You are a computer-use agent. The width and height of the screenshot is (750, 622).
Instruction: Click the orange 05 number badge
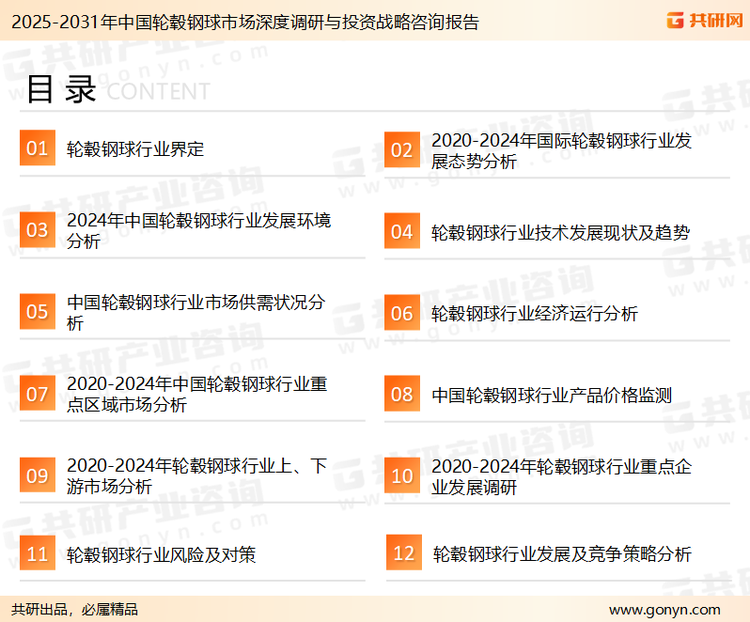pos(37,312)
